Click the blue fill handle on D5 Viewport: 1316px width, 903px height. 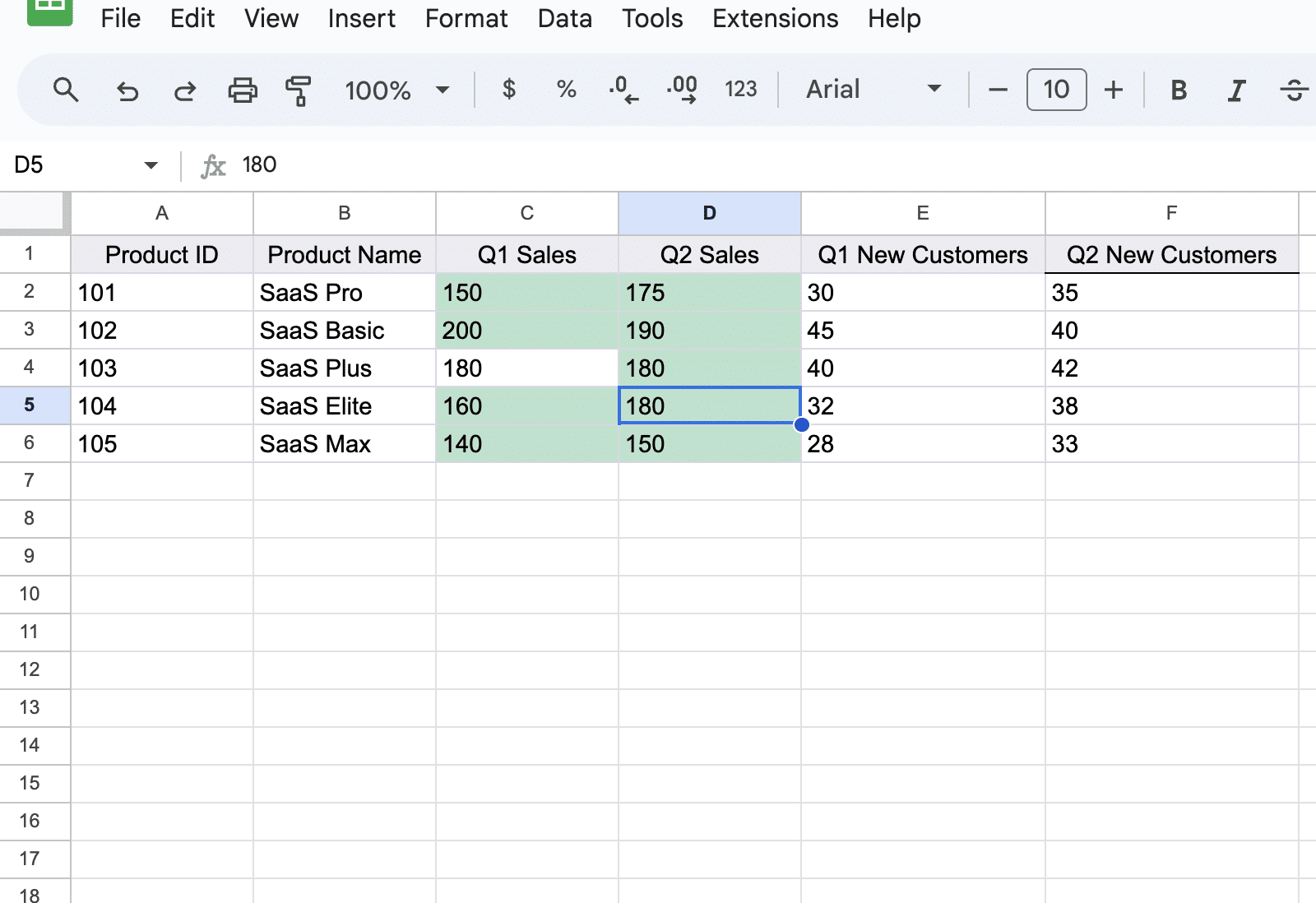point(801,424)
